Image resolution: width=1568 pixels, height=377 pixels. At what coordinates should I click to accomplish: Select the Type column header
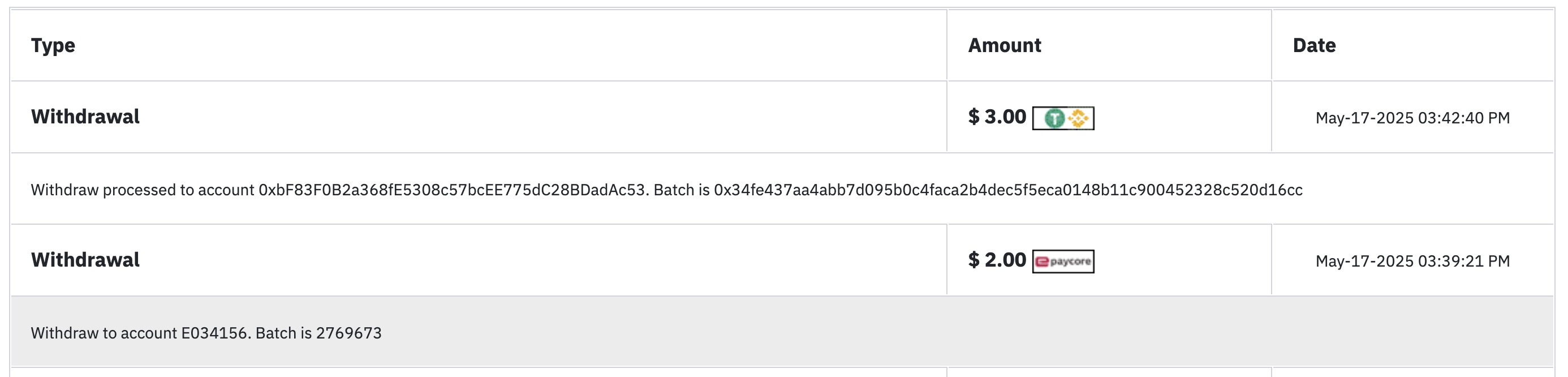pos(53,46)
